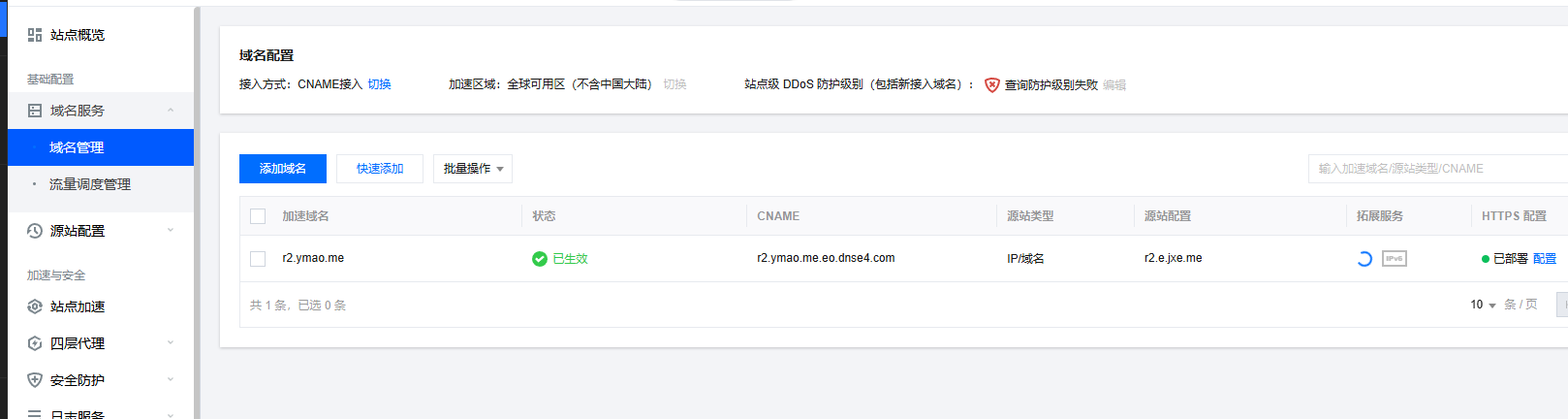Select 流量调度管理 in the sidebar
Screen dimensions: 1568x419
point(101,184)
